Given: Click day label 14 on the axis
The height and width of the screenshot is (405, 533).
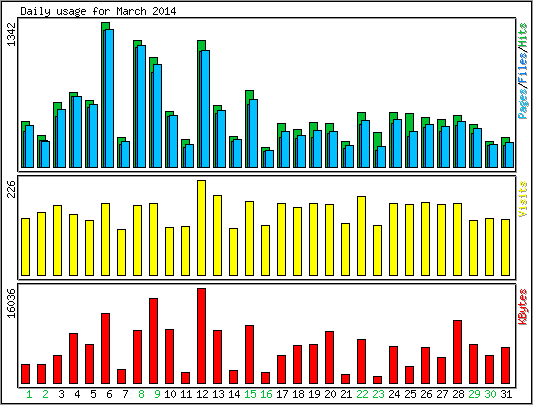Looking at the screenshot, I should click(x=234, y=394).
